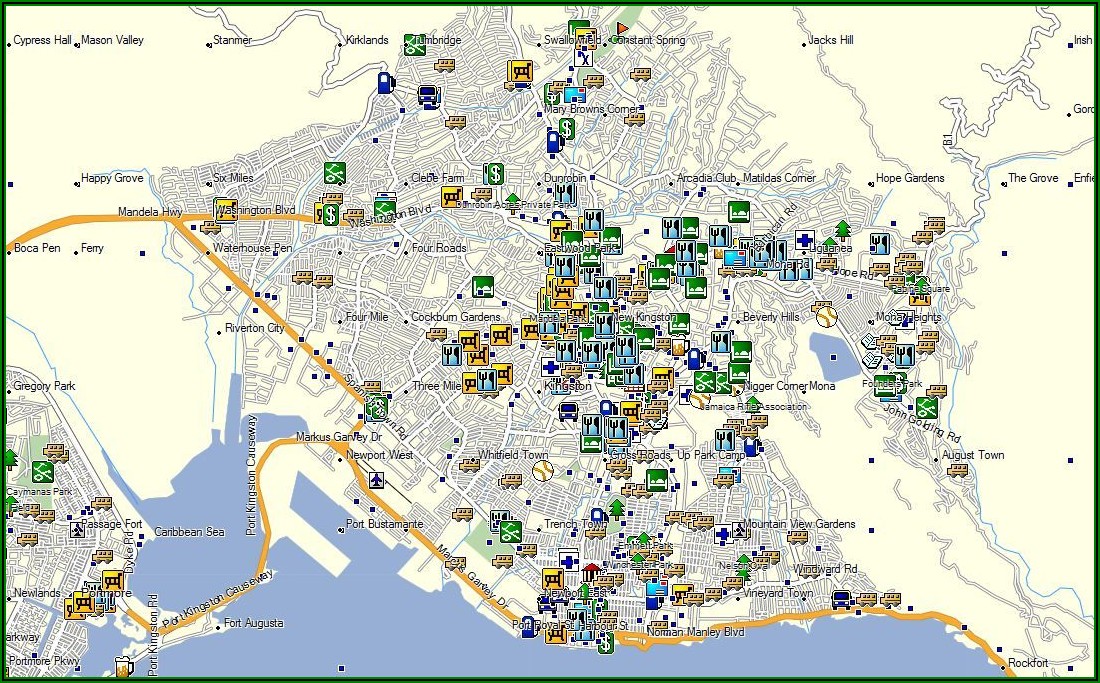
Task: Click the envelope post office icon above Mary Browns Corner
Action: (x=574, y=95)
